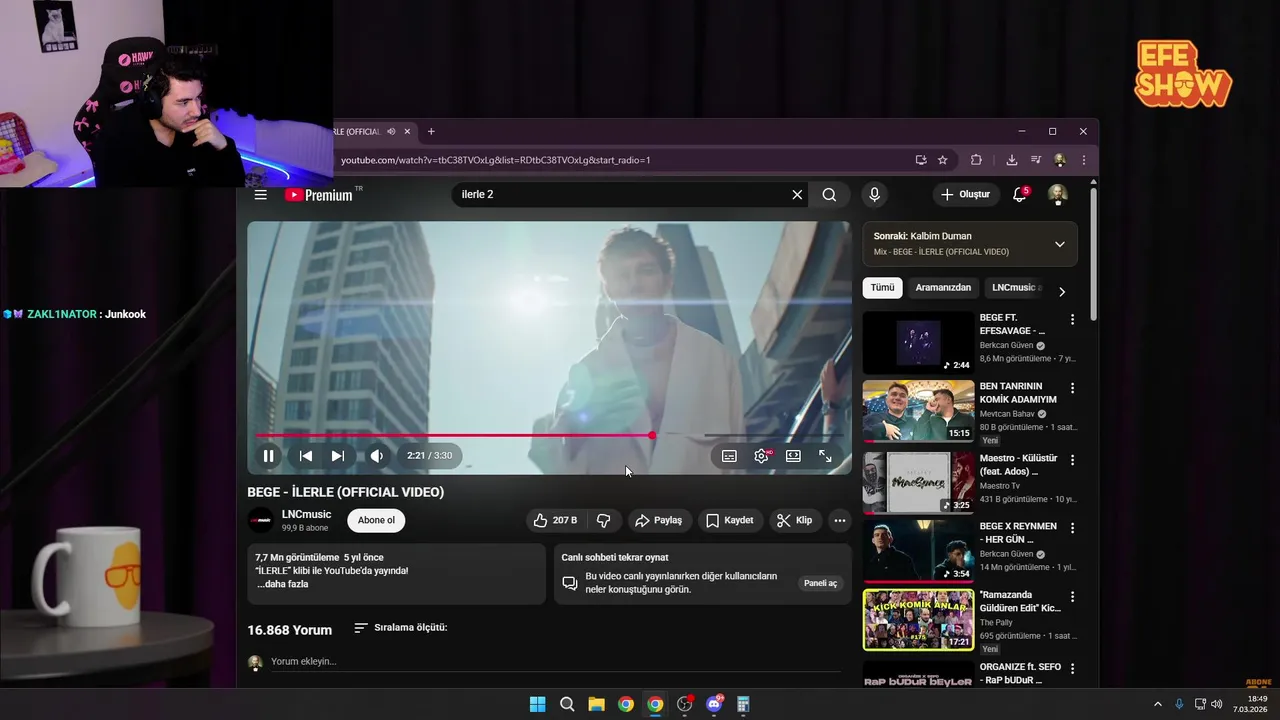Mute the player volume speaker icon
Image resolution: width=1280 pixels, height=720 pixels.
pos(376,456)
